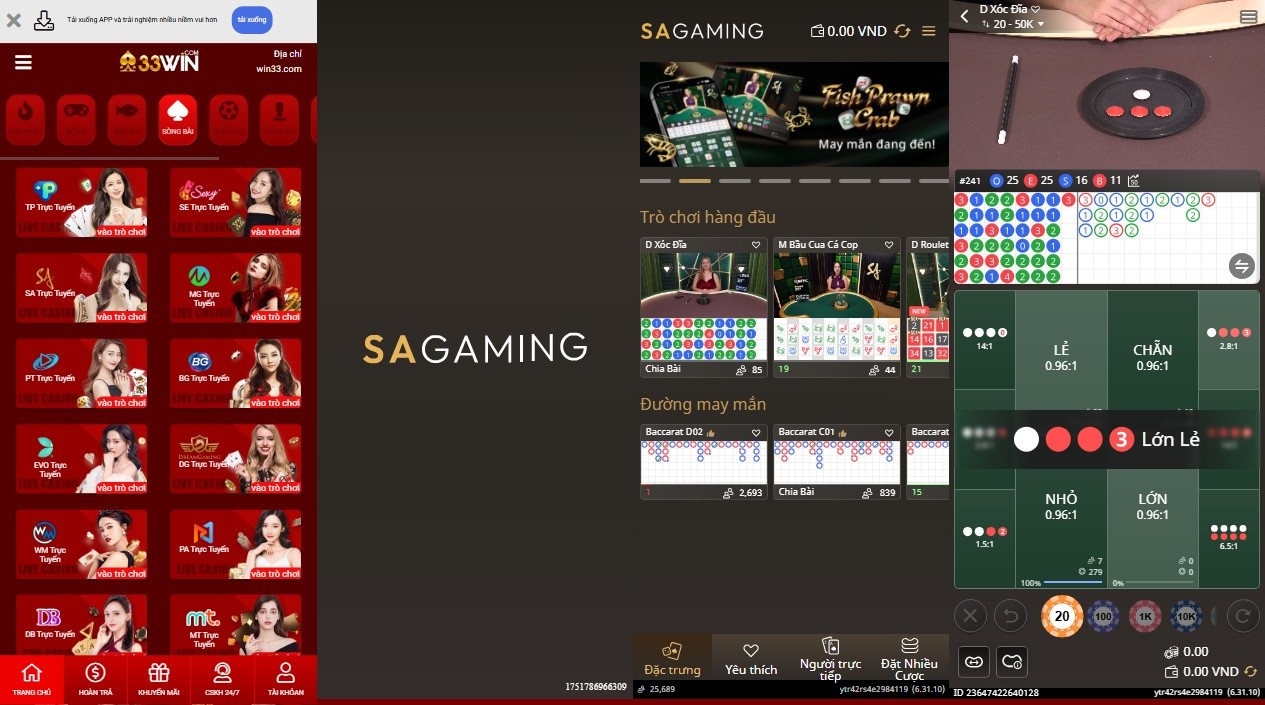Select the 100 chip

(1104, 616)
